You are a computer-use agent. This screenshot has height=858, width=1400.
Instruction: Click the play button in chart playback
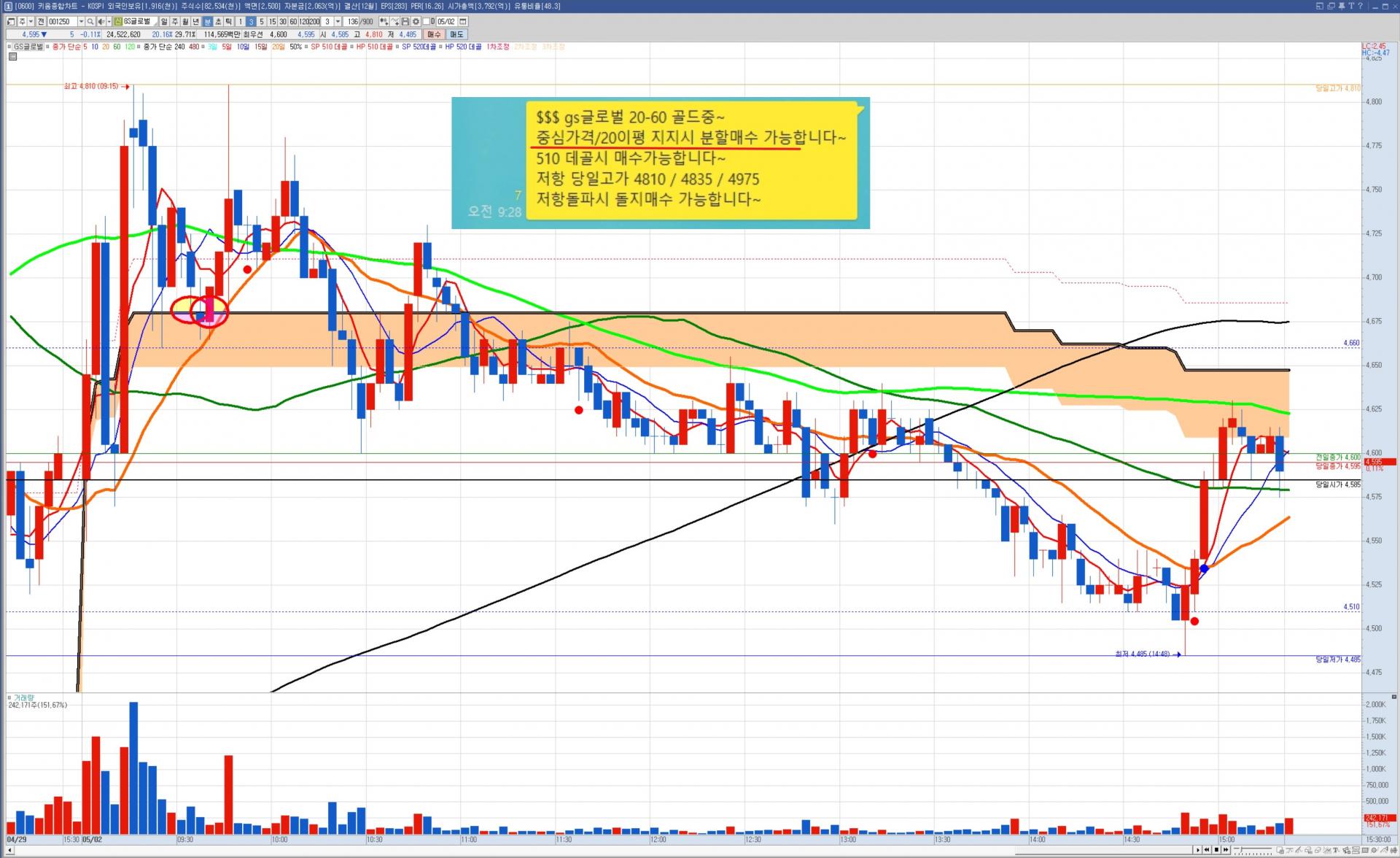coord(1198,850)
